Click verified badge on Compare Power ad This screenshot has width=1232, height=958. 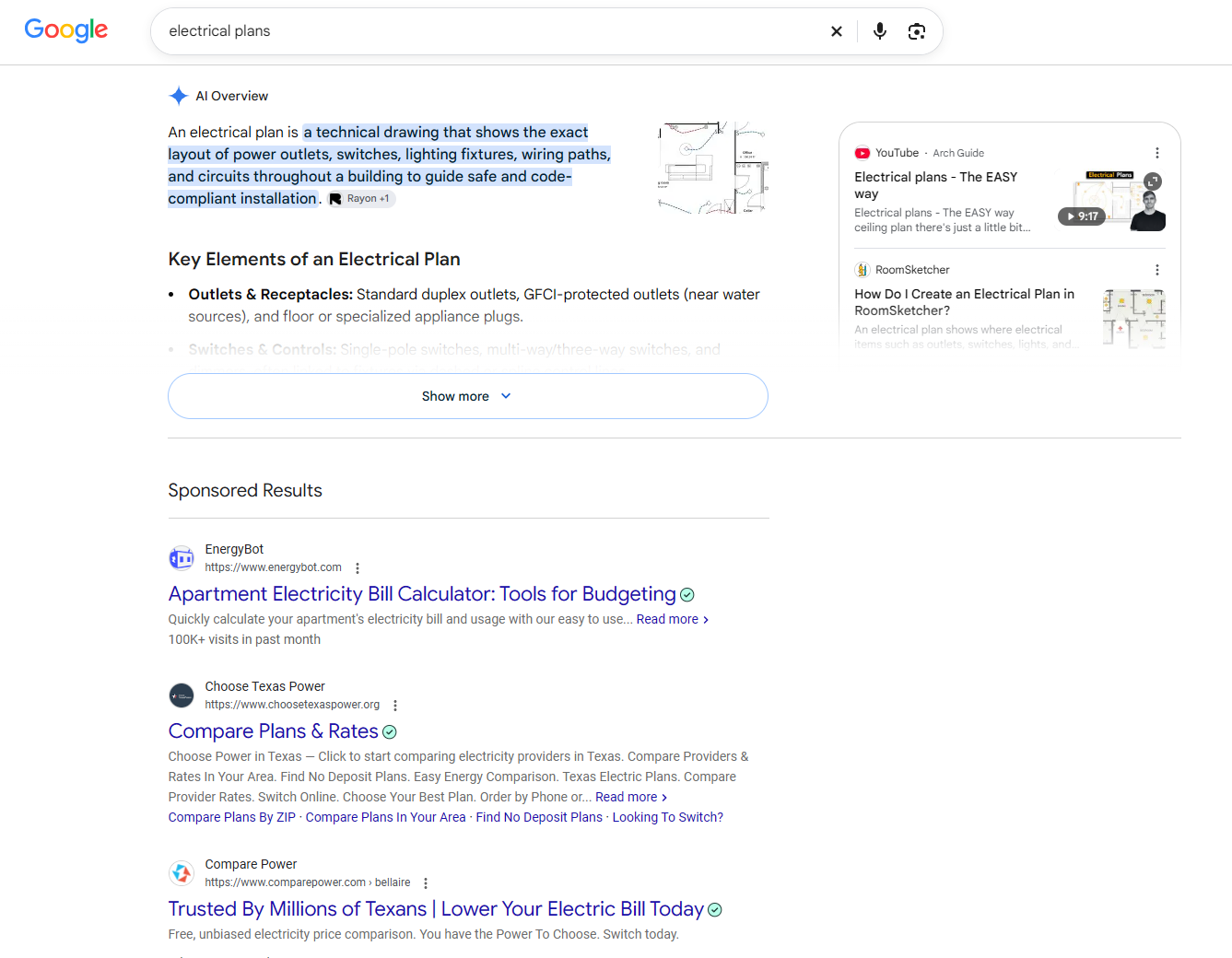click(x=715, y=910)
